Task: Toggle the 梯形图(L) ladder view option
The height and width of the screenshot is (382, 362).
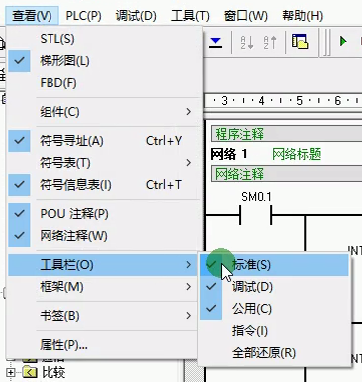Action: [104, 61]
